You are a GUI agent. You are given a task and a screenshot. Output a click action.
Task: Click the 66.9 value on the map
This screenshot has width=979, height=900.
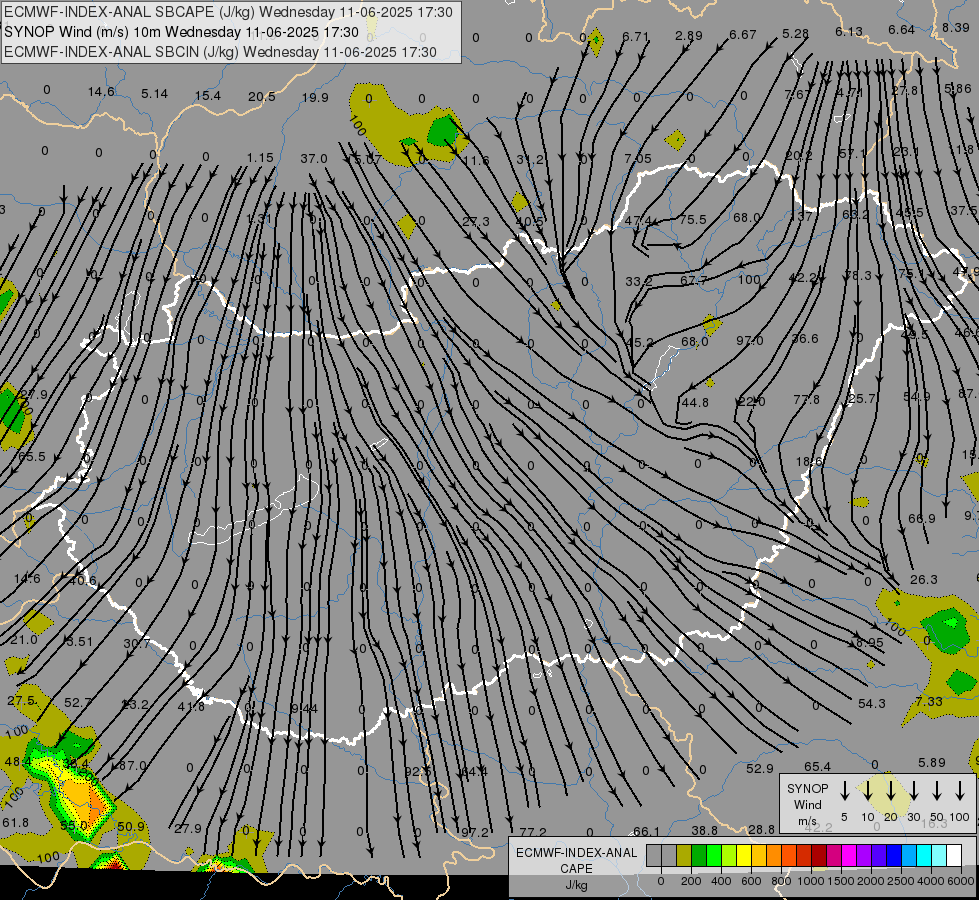click(922, 518)
